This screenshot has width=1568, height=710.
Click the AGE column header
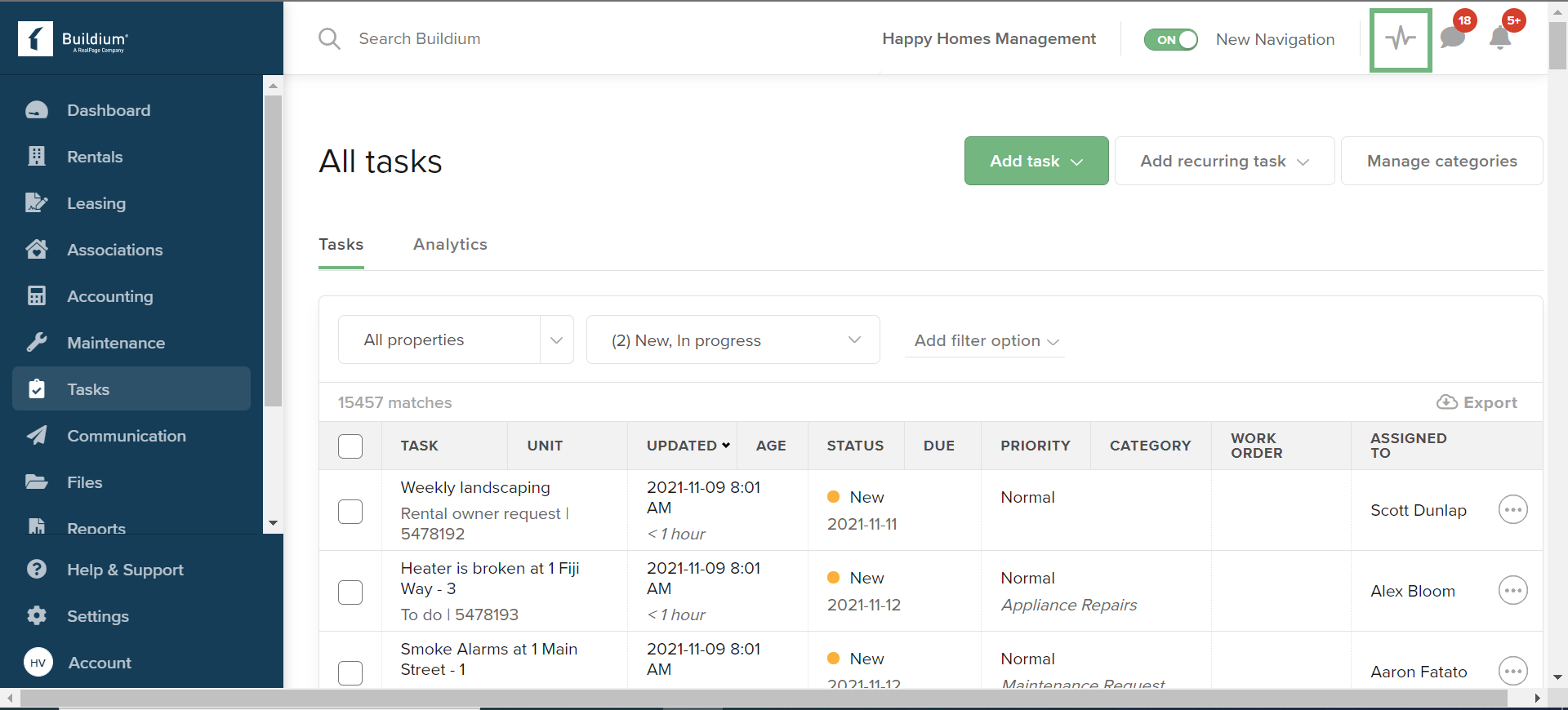click(771, 446)
